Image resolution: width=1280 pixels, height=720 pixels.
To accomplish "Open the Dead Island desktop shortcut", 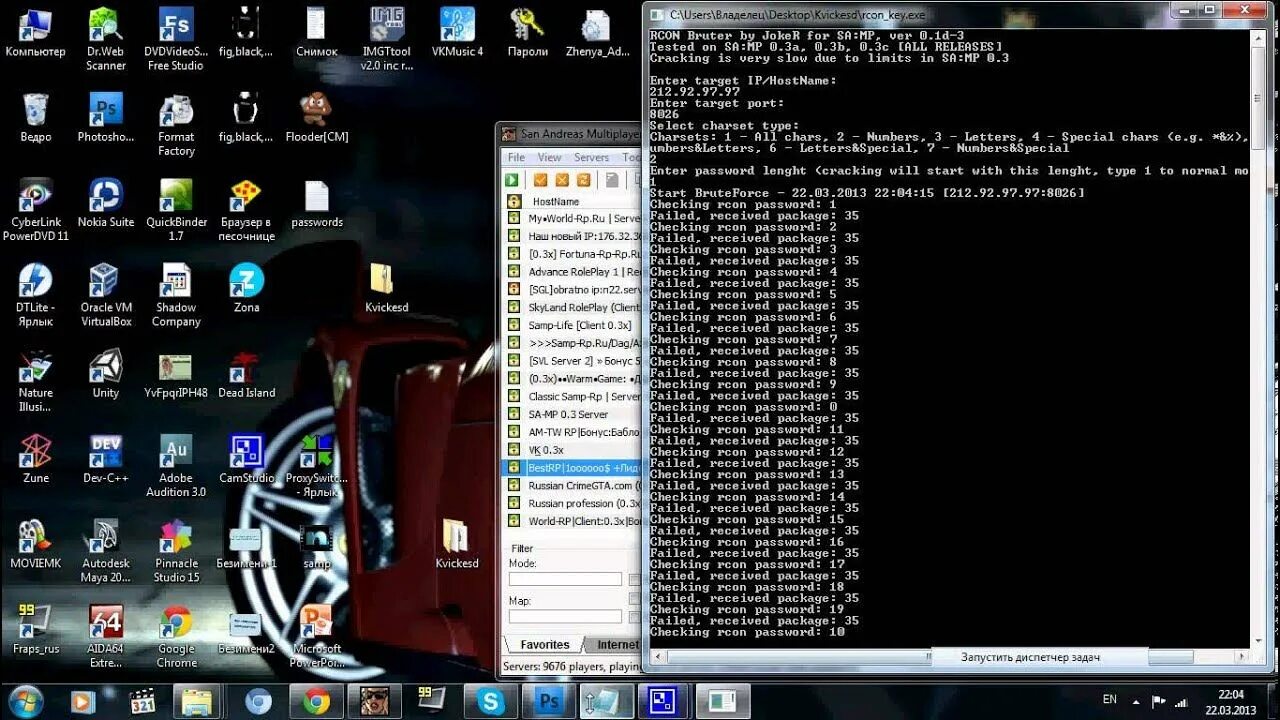I will 246,373.
